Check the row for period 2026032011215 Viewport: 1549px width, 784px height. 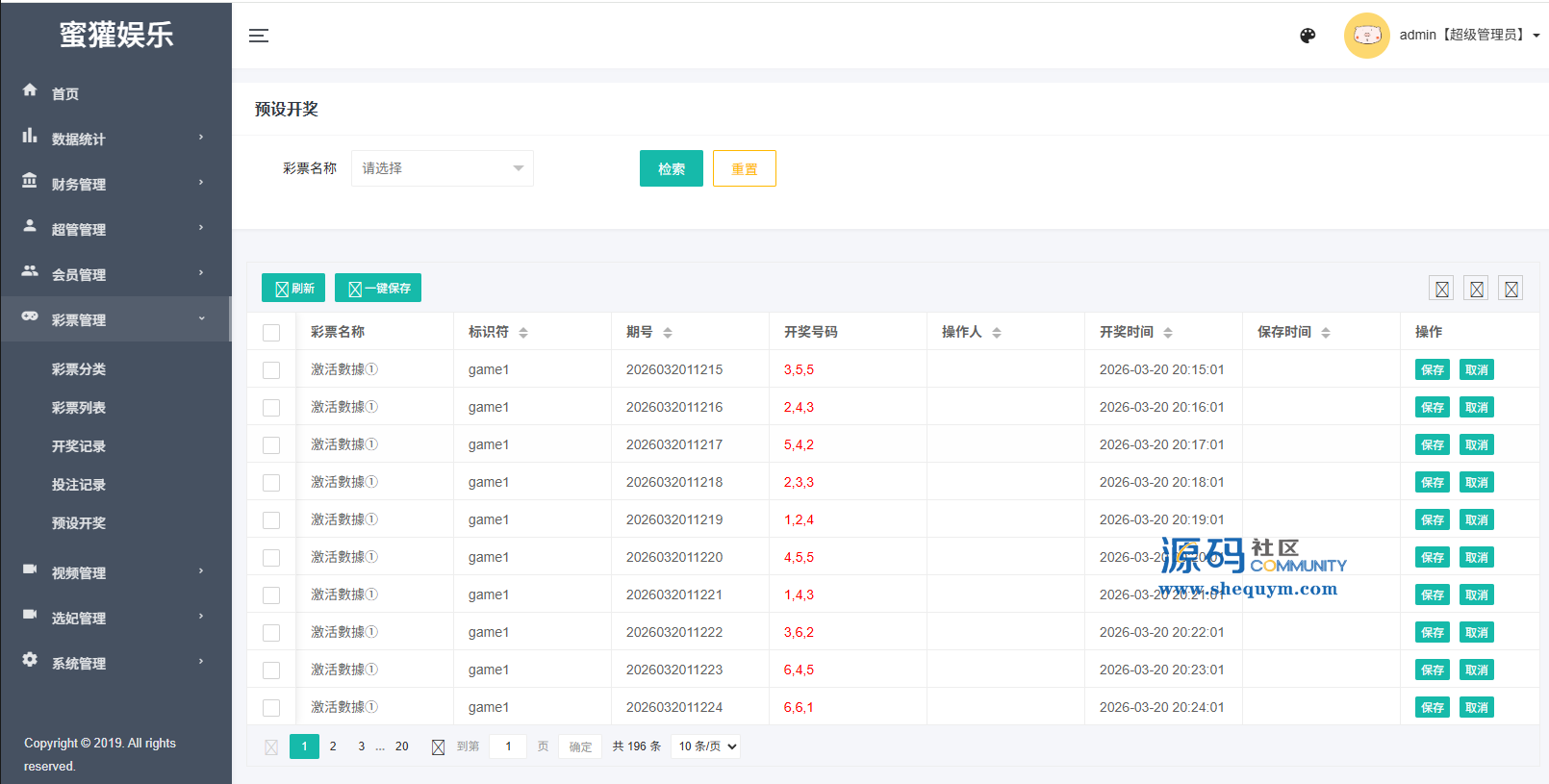pos(271,370)
